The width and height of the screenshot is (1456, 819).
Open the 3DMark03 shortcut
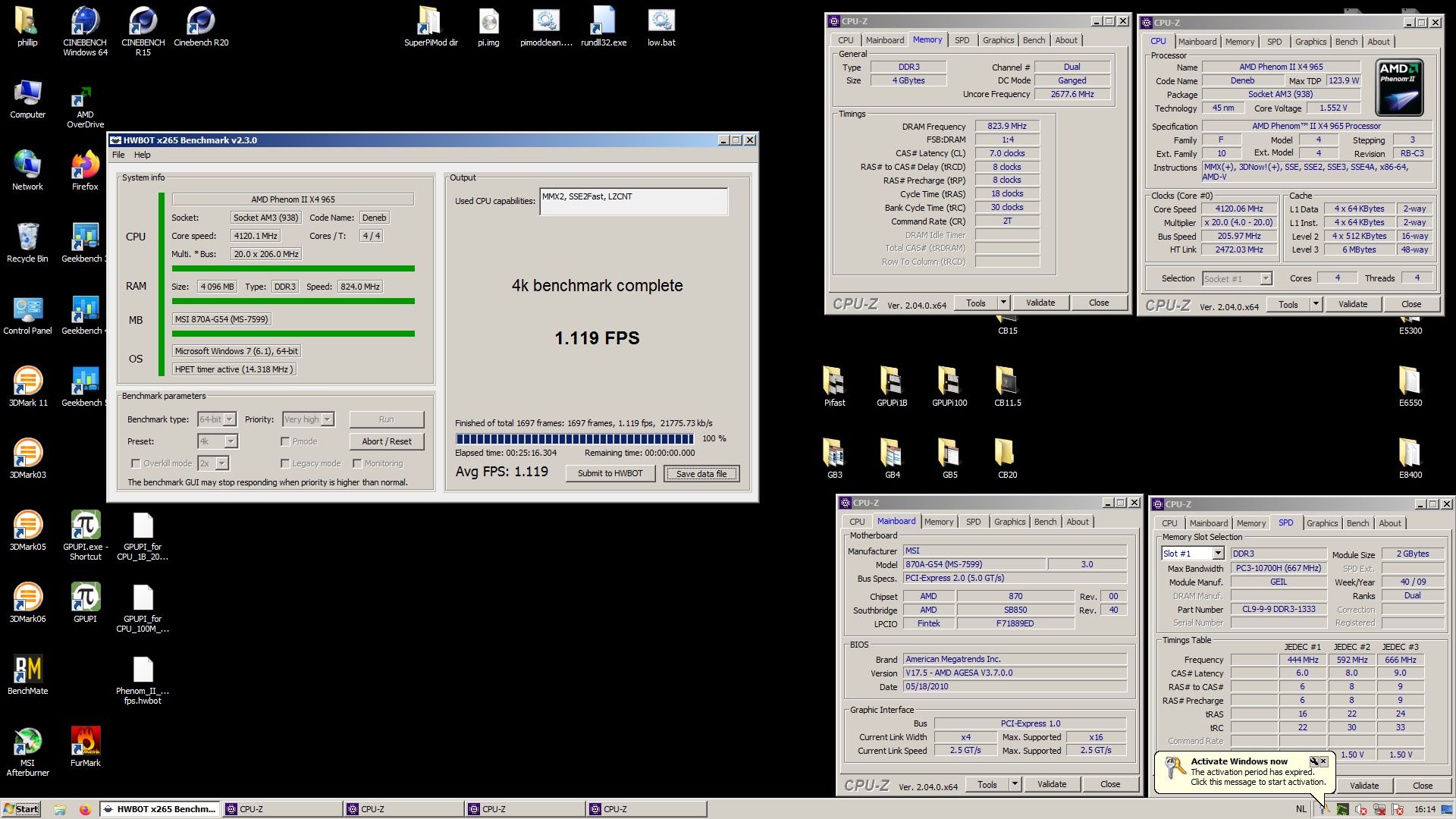[27, 458]
